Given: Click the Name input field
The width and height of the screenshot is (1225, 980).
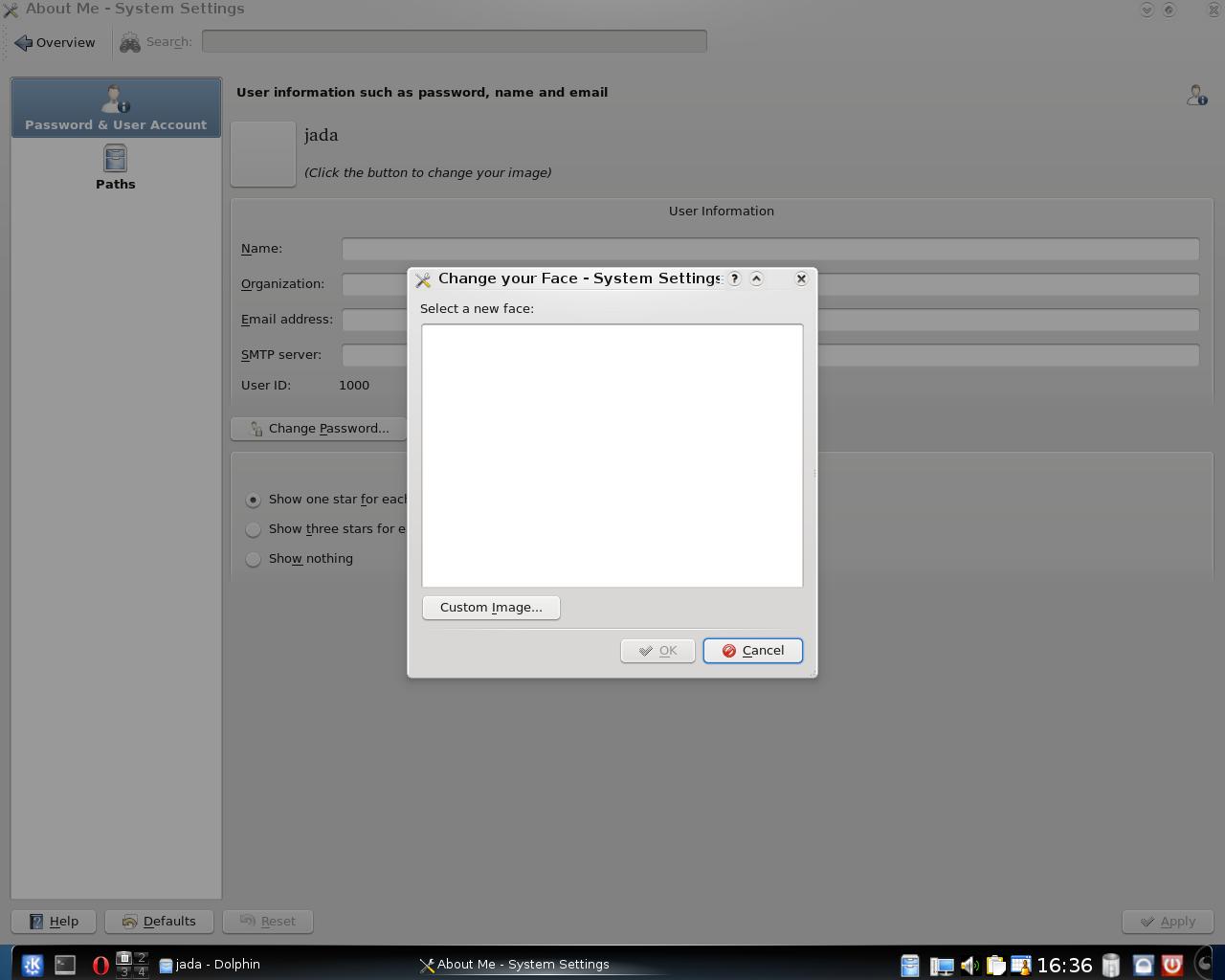Looking at the screenshot, I should (769, 249).
